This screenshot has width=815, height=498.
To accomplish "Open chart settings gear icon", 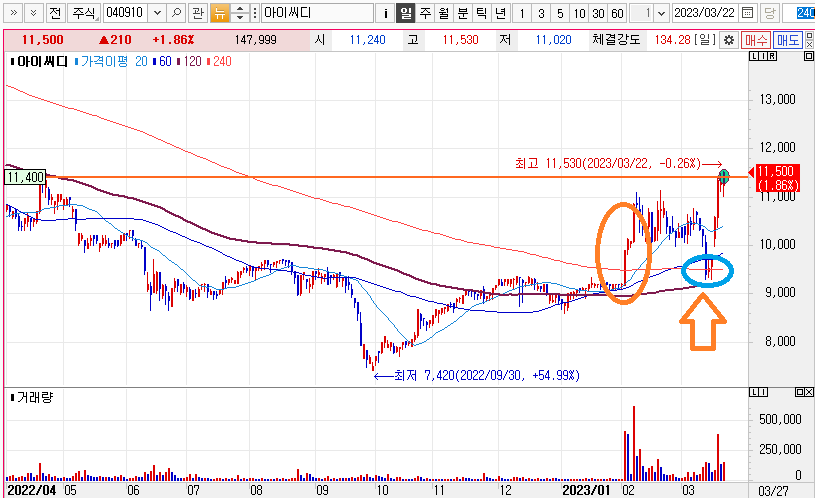I will 729,40.
